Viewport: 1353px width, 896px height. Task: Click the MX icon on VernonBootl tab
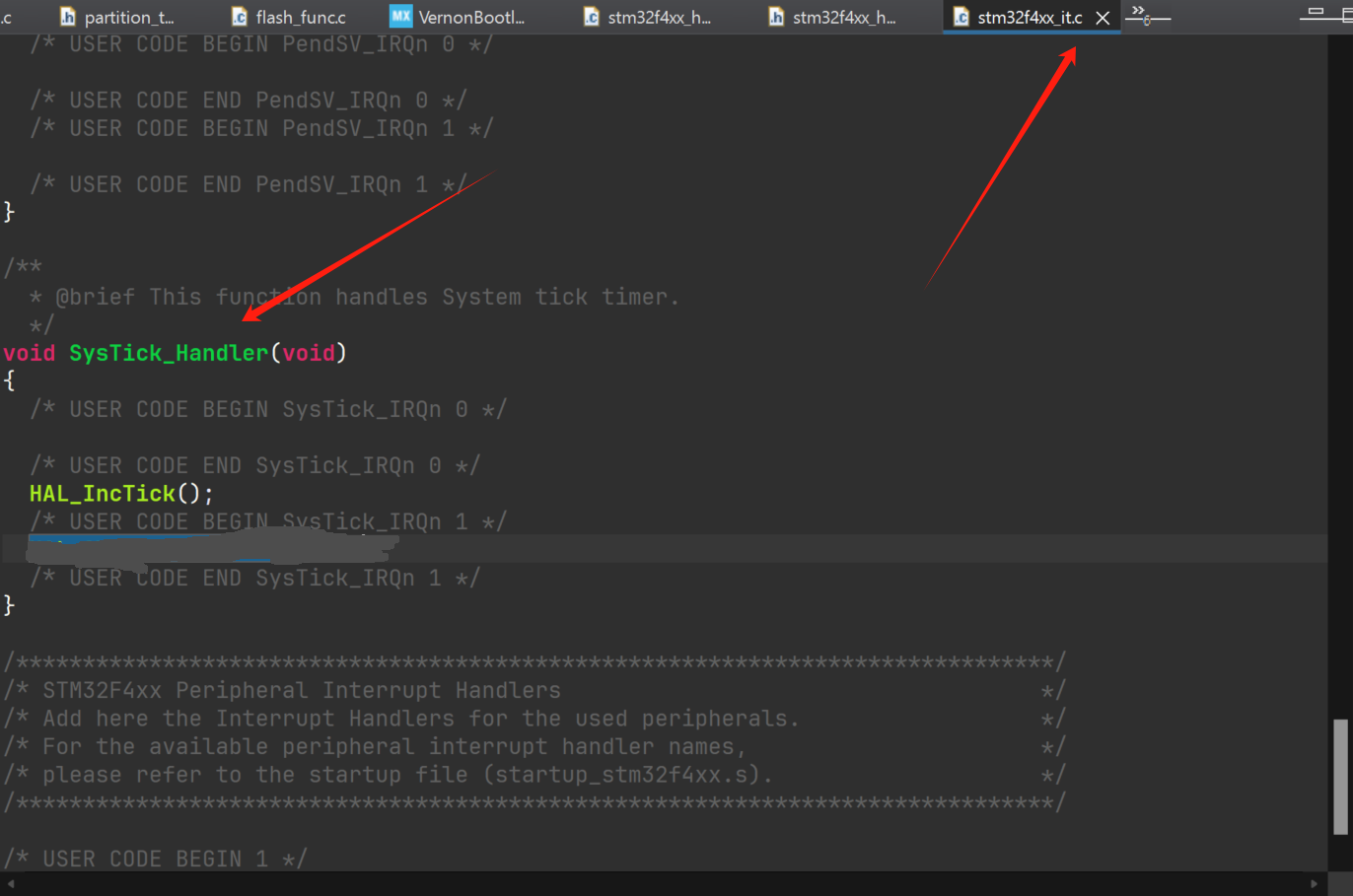click(400, 16)
